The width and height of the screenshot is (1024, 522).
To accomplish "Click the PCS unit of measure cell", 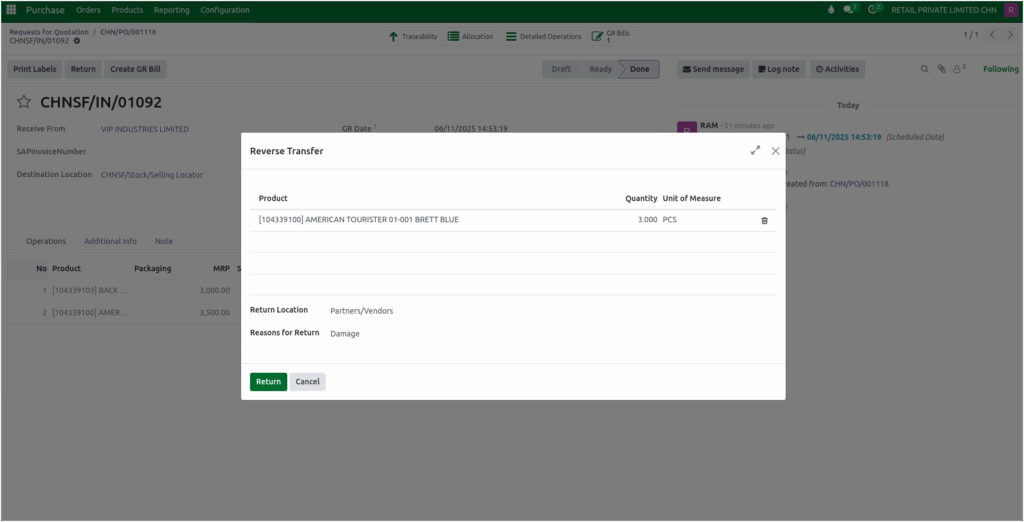I will click(x=669, y=220).
